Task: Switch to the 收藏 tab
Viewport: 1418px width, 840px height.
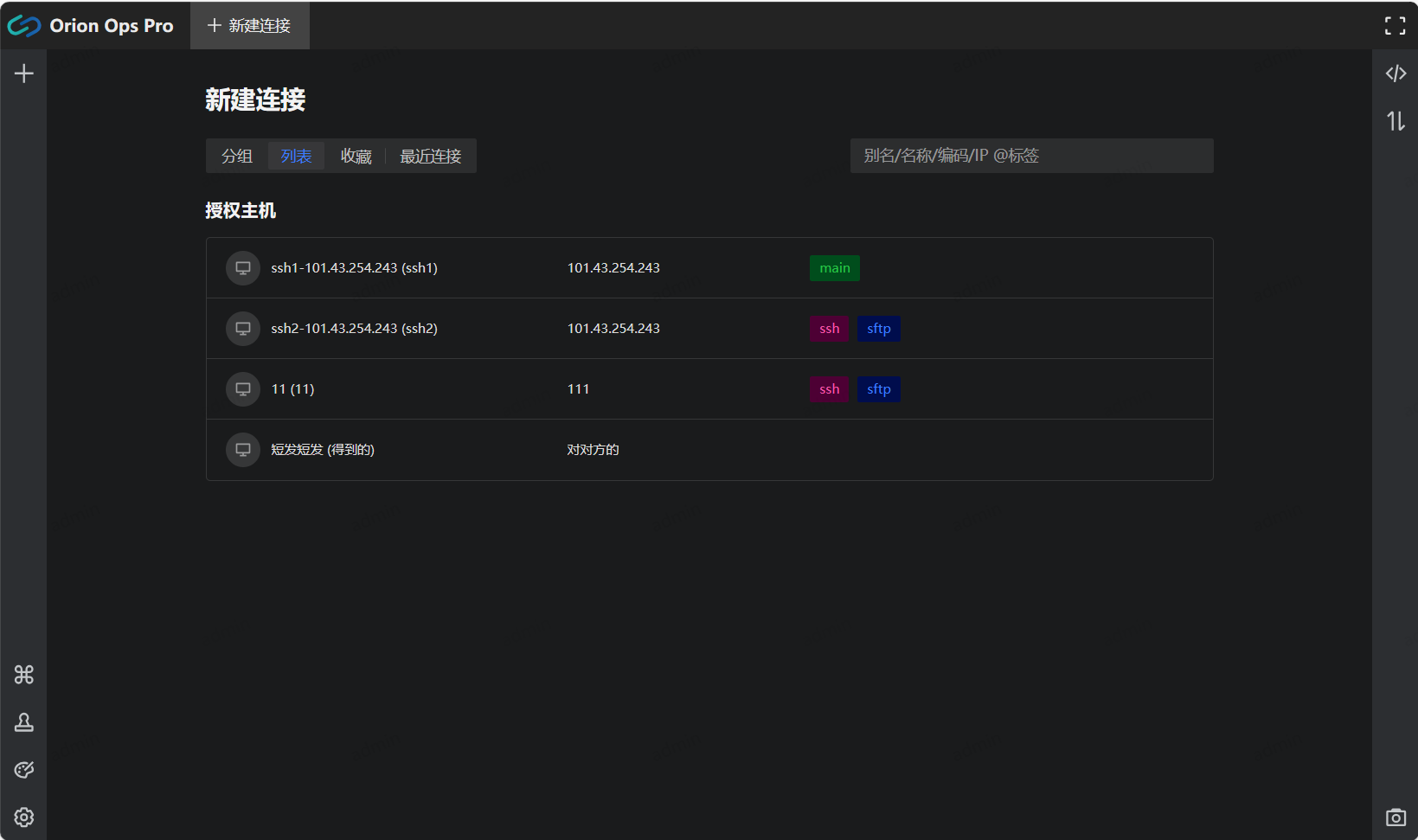Action: point(356,156)
